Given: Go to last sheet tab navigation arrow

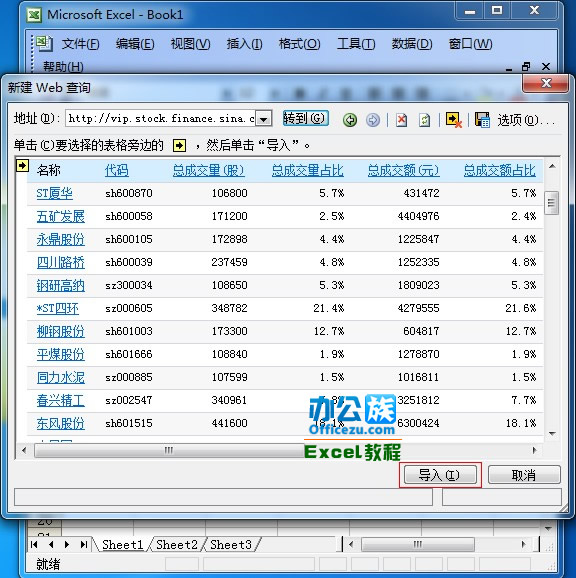Looking at the screenshot, I should [84, 544].
